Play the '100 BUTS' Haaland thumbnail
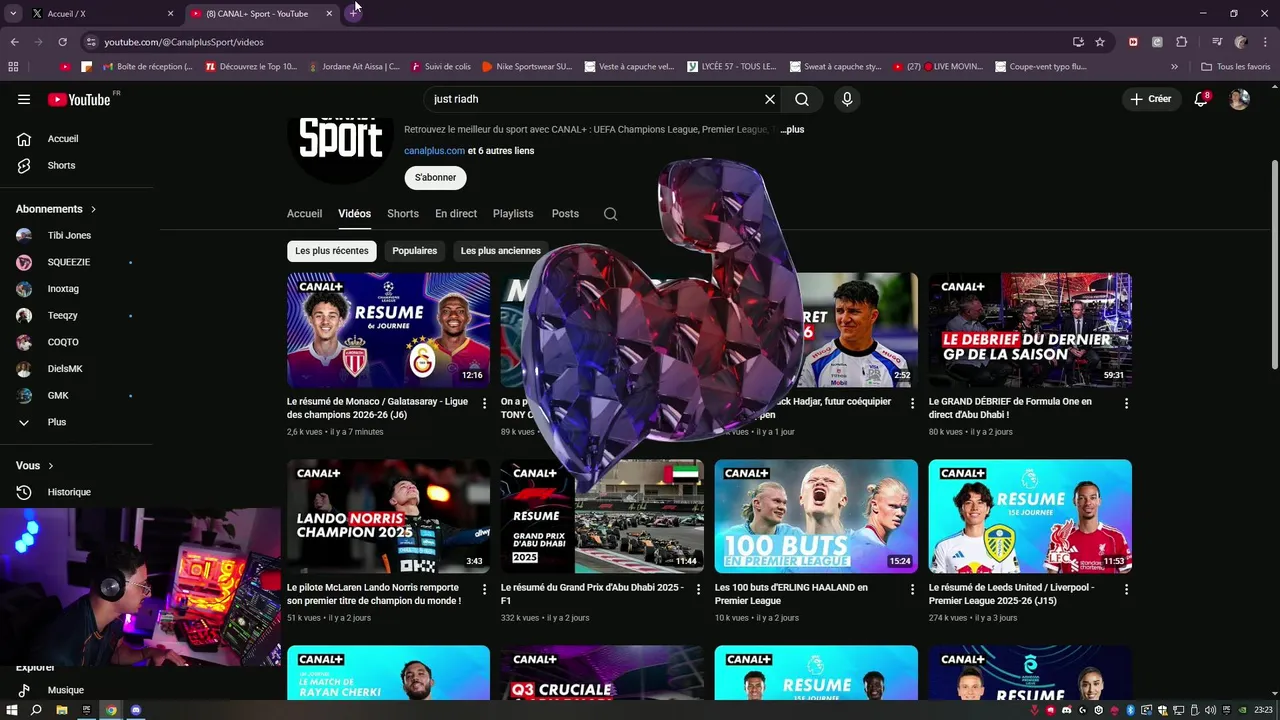 pos(816,516)
